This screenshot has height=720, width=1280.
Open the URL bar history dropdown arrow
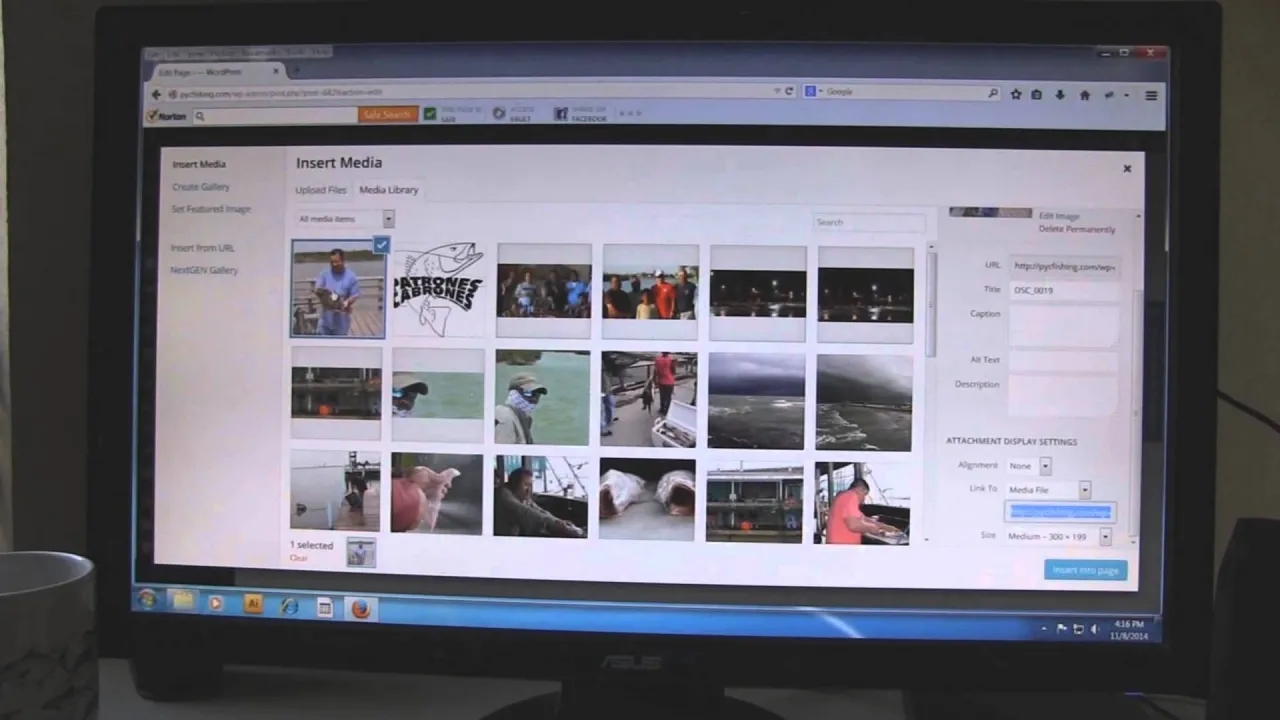tap(777, 91)
